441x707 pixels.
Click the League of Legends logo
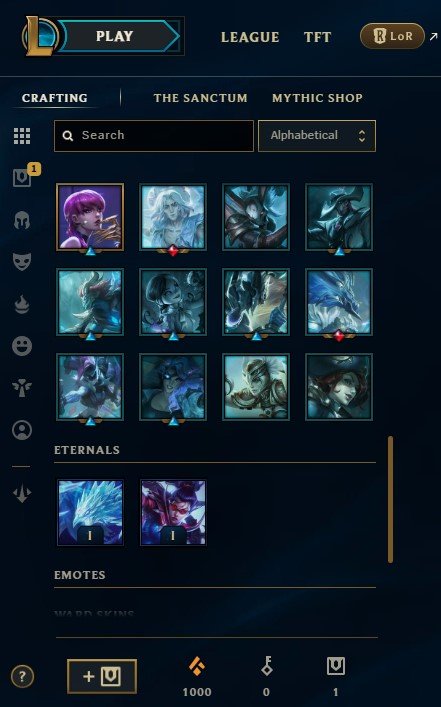point(39,36)
